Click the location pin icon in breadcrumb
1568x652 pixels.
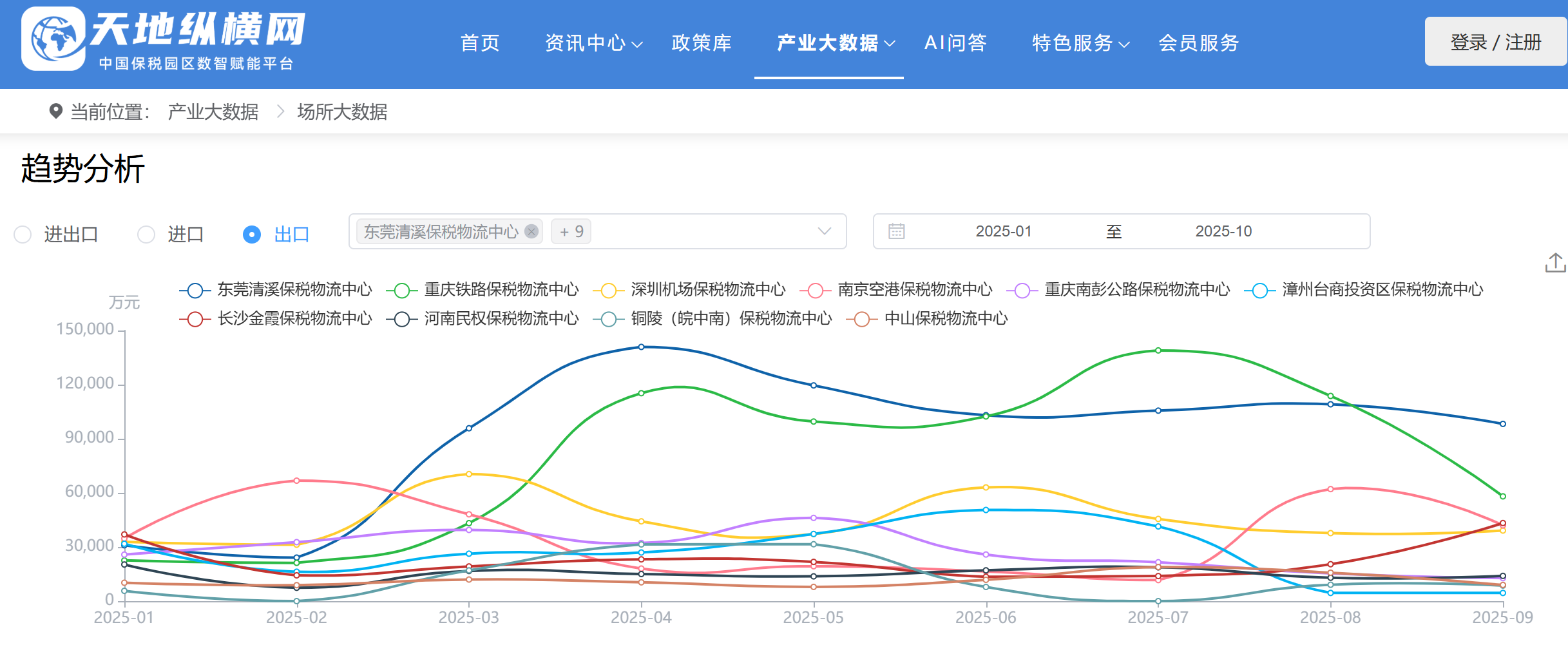pyautogui.click(x=56, y=111)
